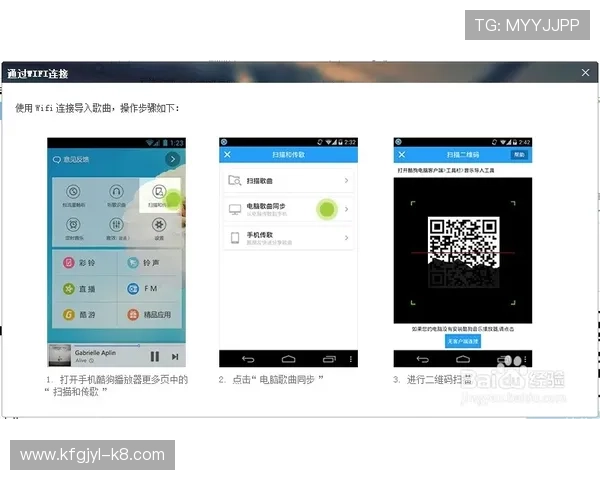Open 电脑歌曲同步 row in second phone

click(x=288, y=209)
